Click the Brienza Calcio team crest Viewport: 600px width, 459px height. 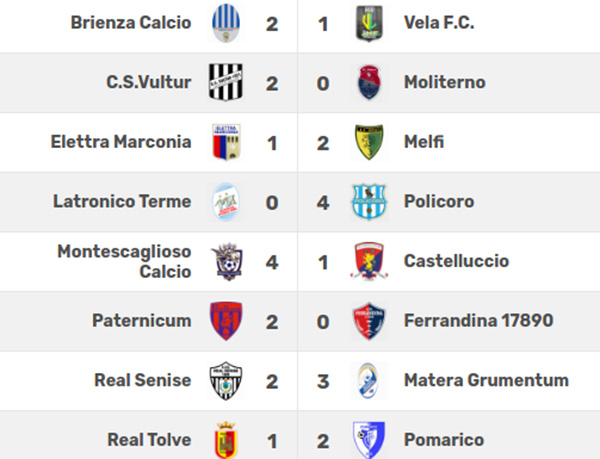tap(226, 23)
